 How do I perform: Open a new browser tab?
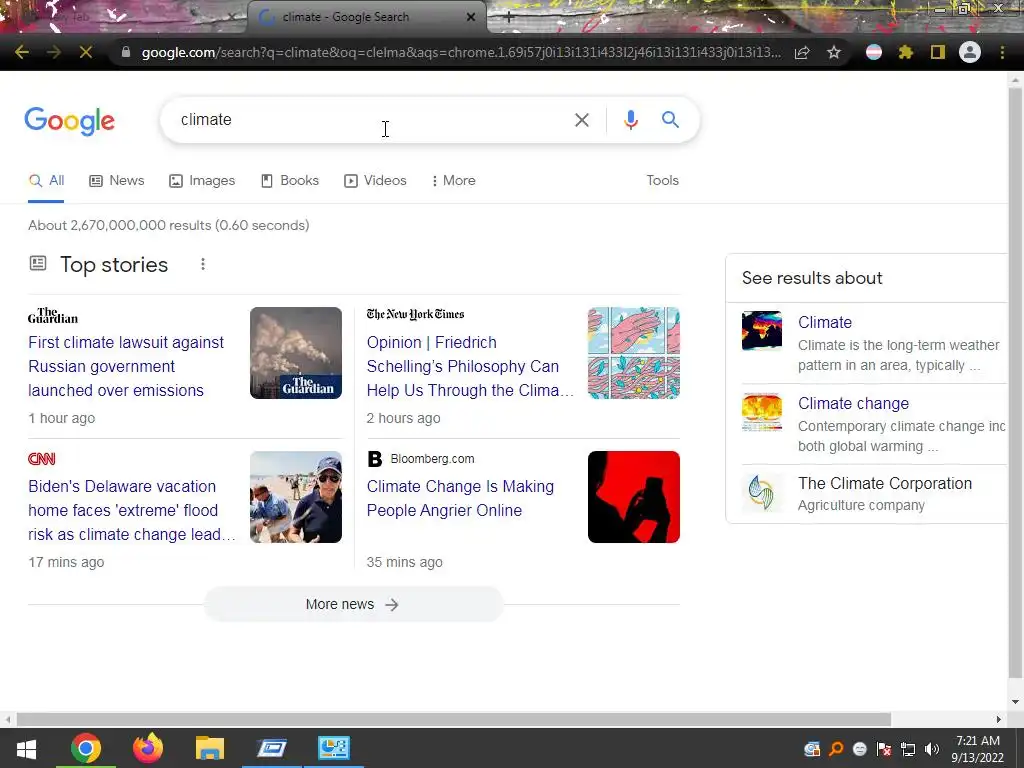point(509,18)
